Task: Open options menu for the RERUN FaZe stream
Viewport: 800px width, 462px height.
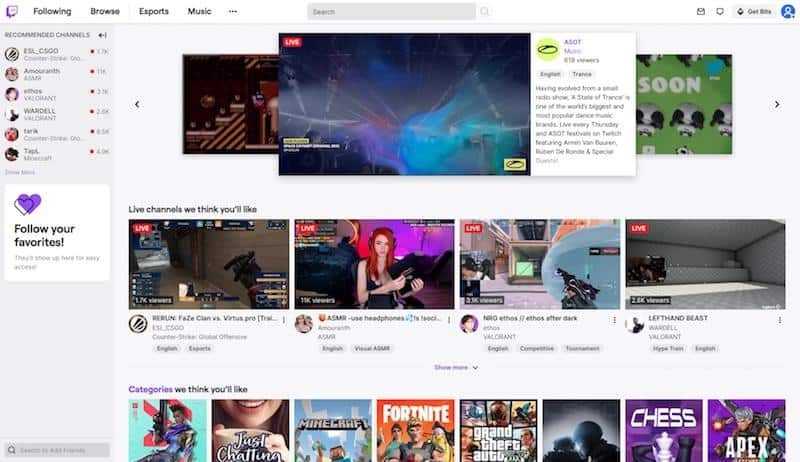Action: pos(284,320)
